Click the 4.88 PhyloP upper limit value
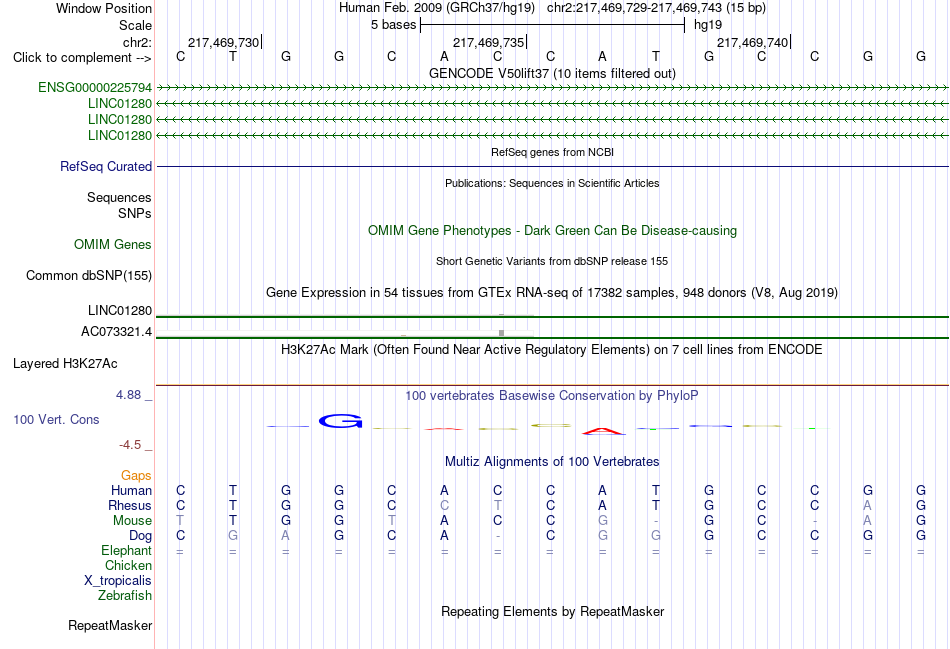Viewport: 950px width, 649px height. 128,395
